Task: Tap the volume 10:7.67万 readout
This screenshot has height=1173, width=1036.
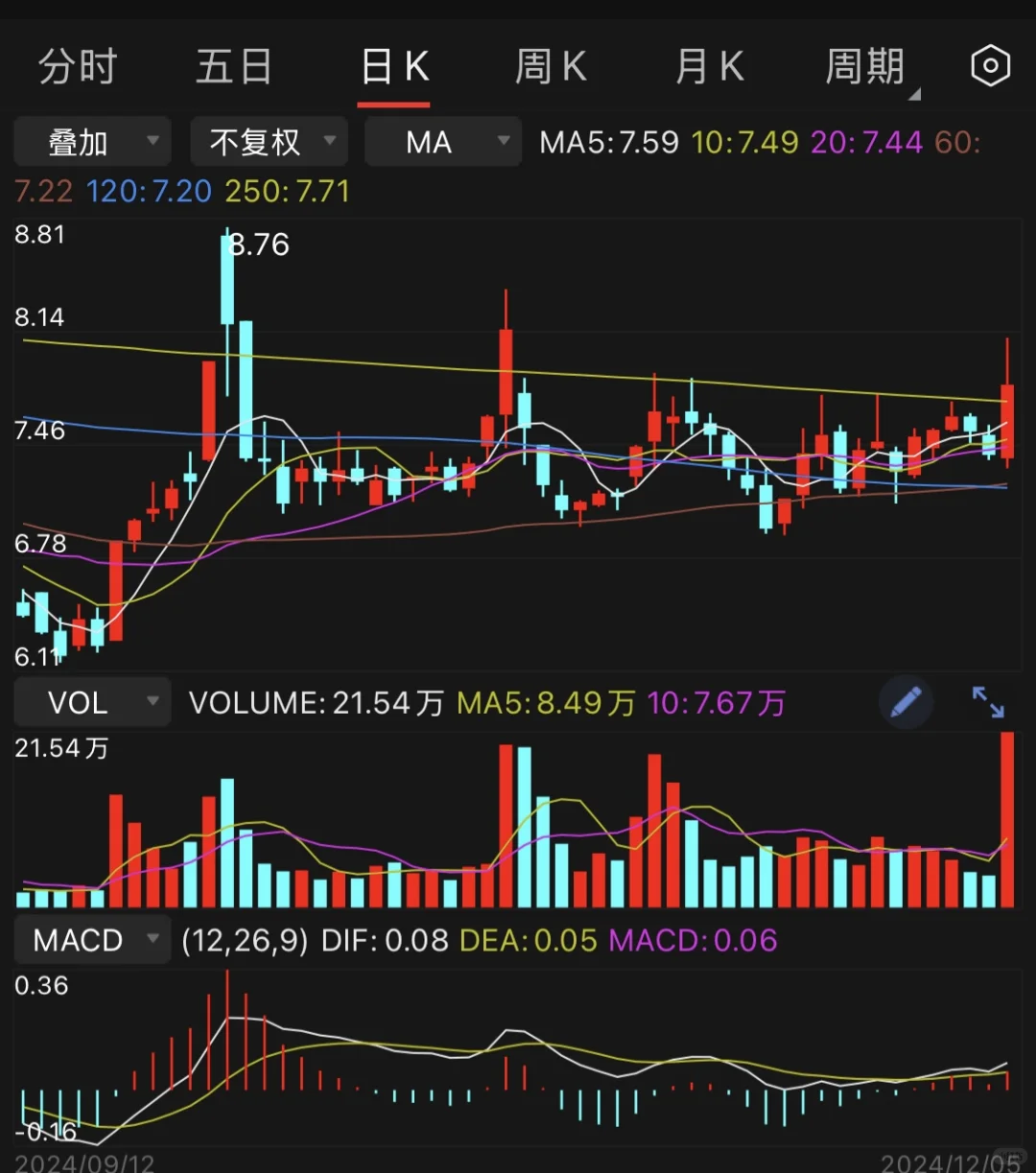Action: [x=717, y=703]
